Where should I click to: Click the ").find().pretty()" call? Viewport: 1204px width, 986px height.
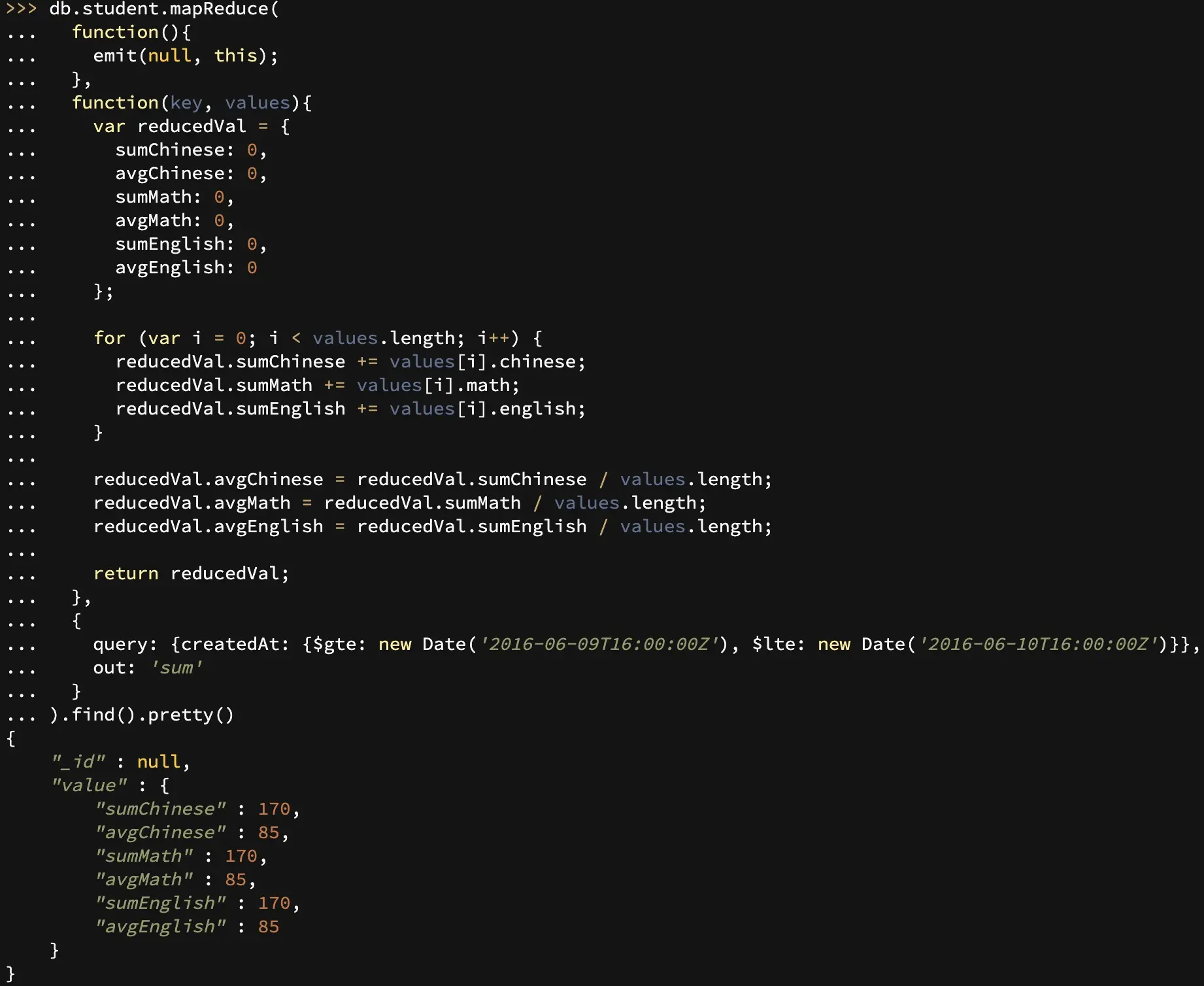[142, 715]
